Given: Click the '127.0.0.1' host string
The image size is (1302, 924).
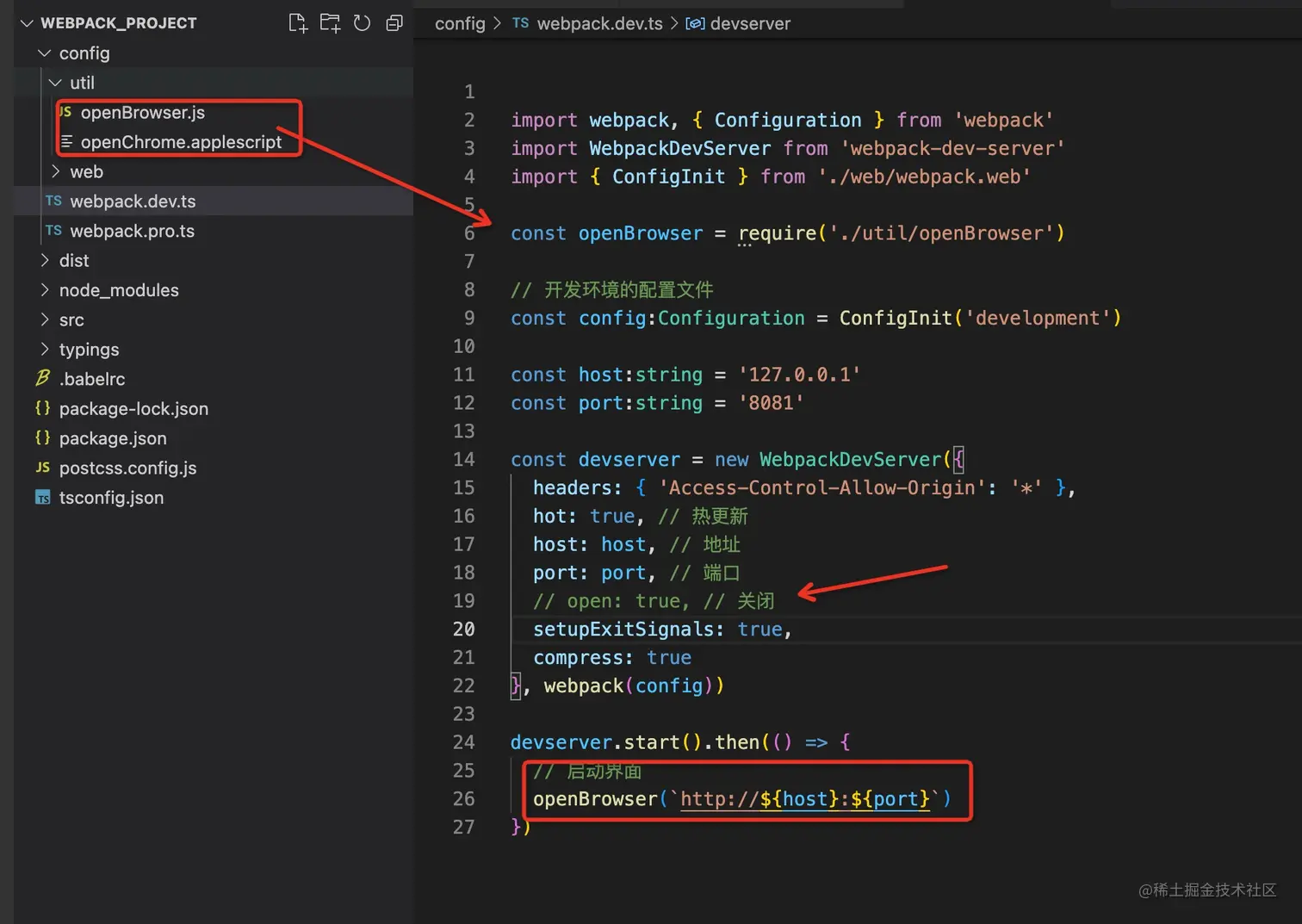Looking at the screenshot, I should pos(799,375).
